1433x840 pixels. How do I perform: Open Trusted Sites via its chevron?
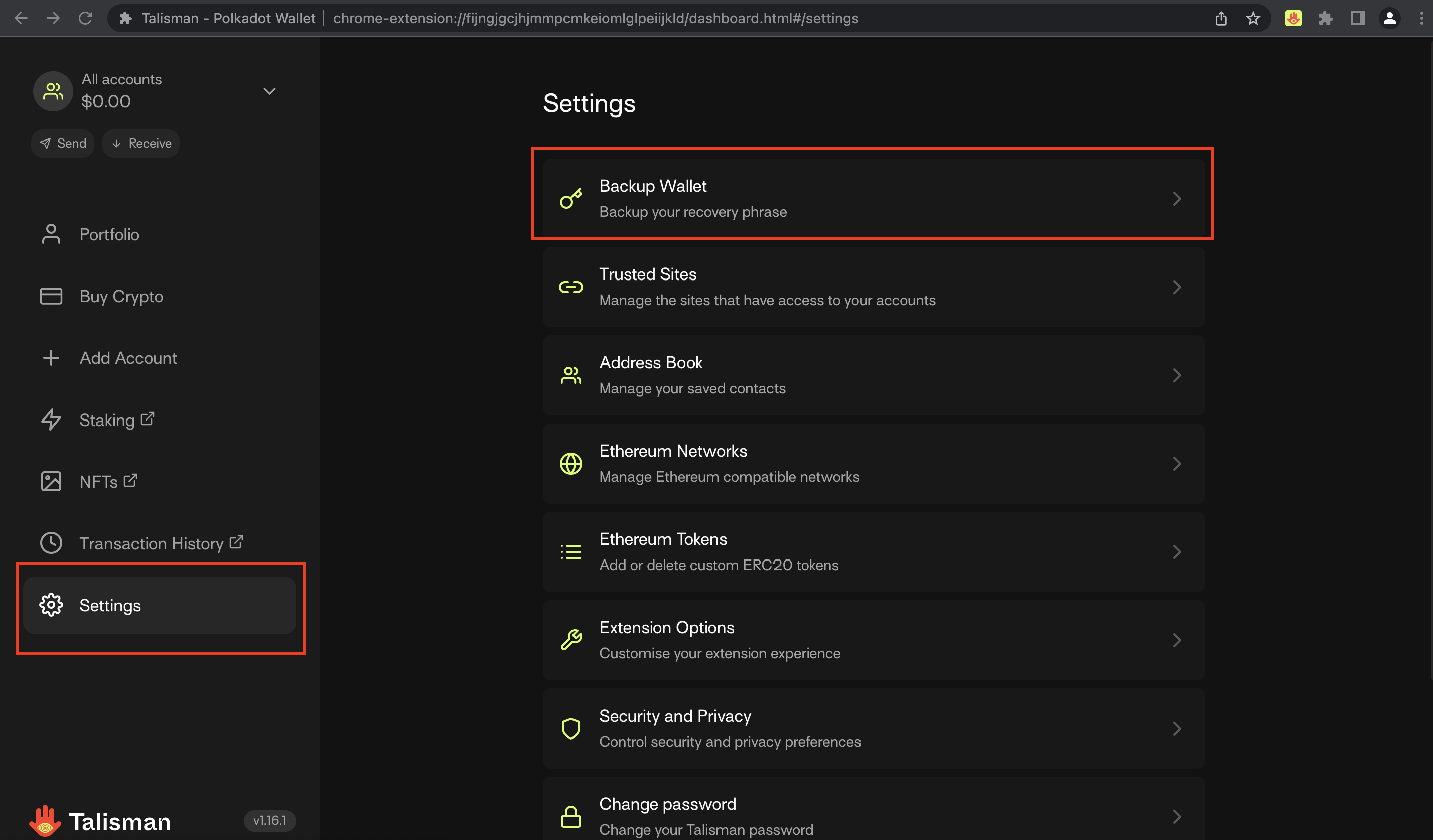[1177, 287]
